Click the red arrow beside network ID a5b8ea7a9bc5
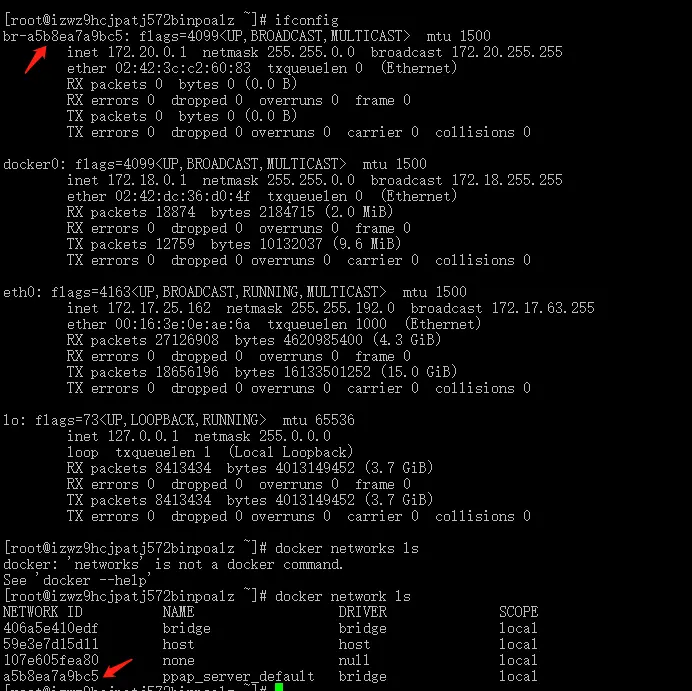Screen dimensions: 692x691 coord(117,668)
